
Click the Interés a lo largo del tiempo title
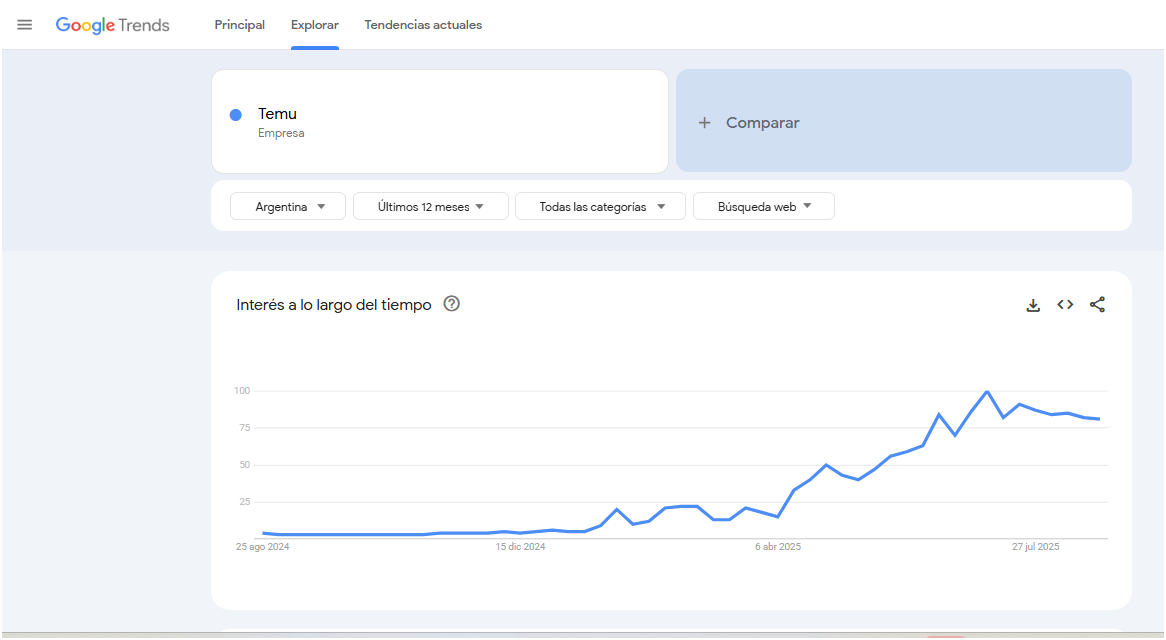point(334,305)
